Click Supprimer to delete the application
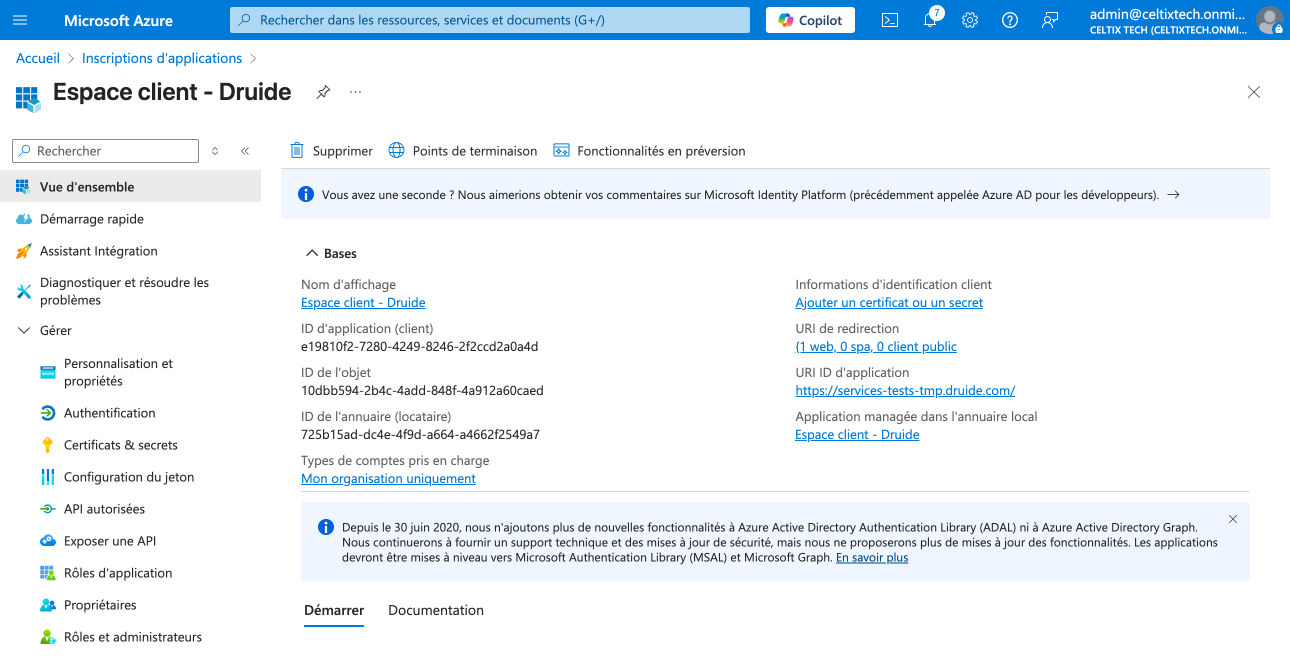 [331, 151]
